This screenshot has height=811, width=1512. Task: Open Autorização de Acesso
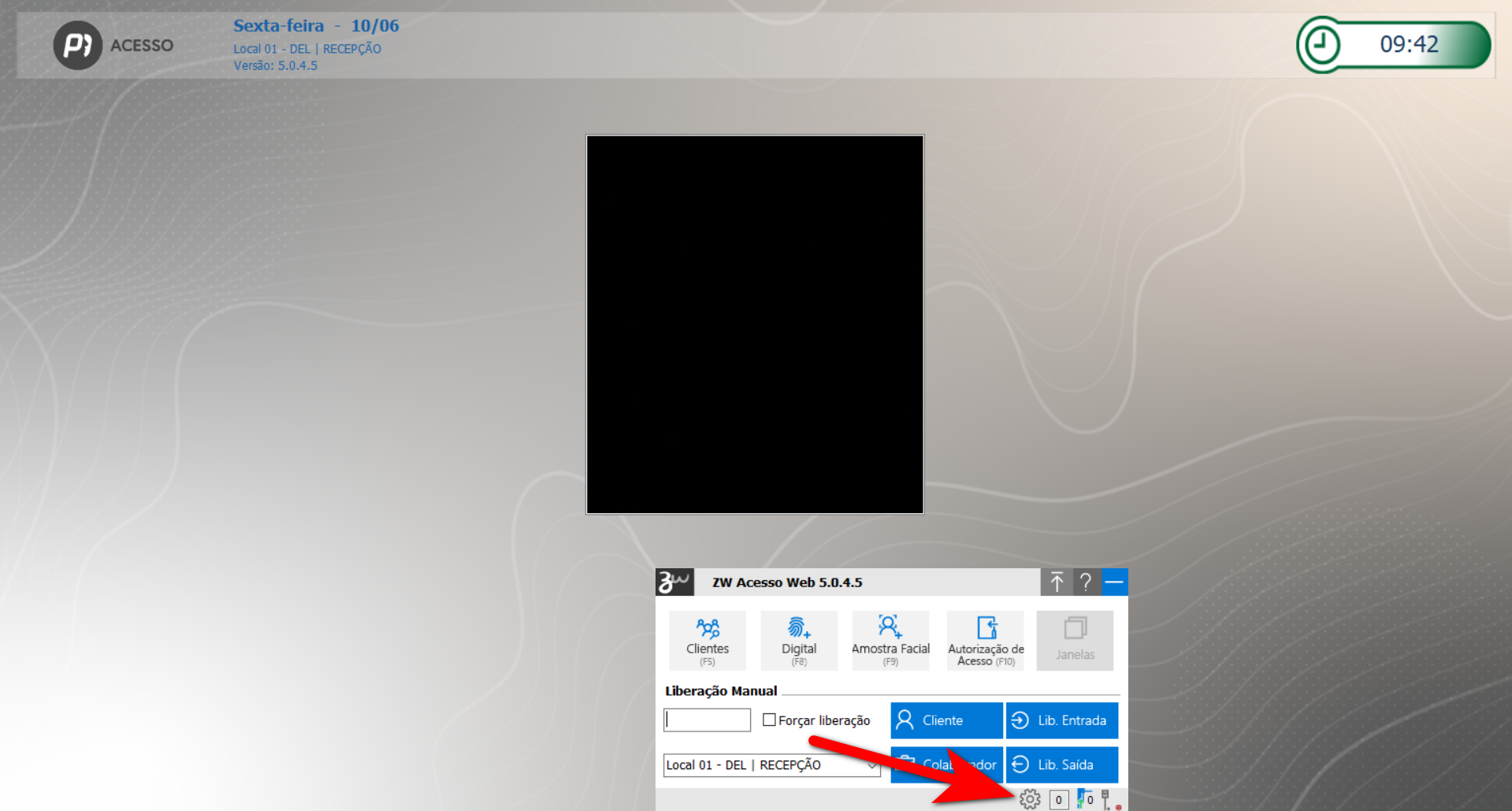point(985,639)
